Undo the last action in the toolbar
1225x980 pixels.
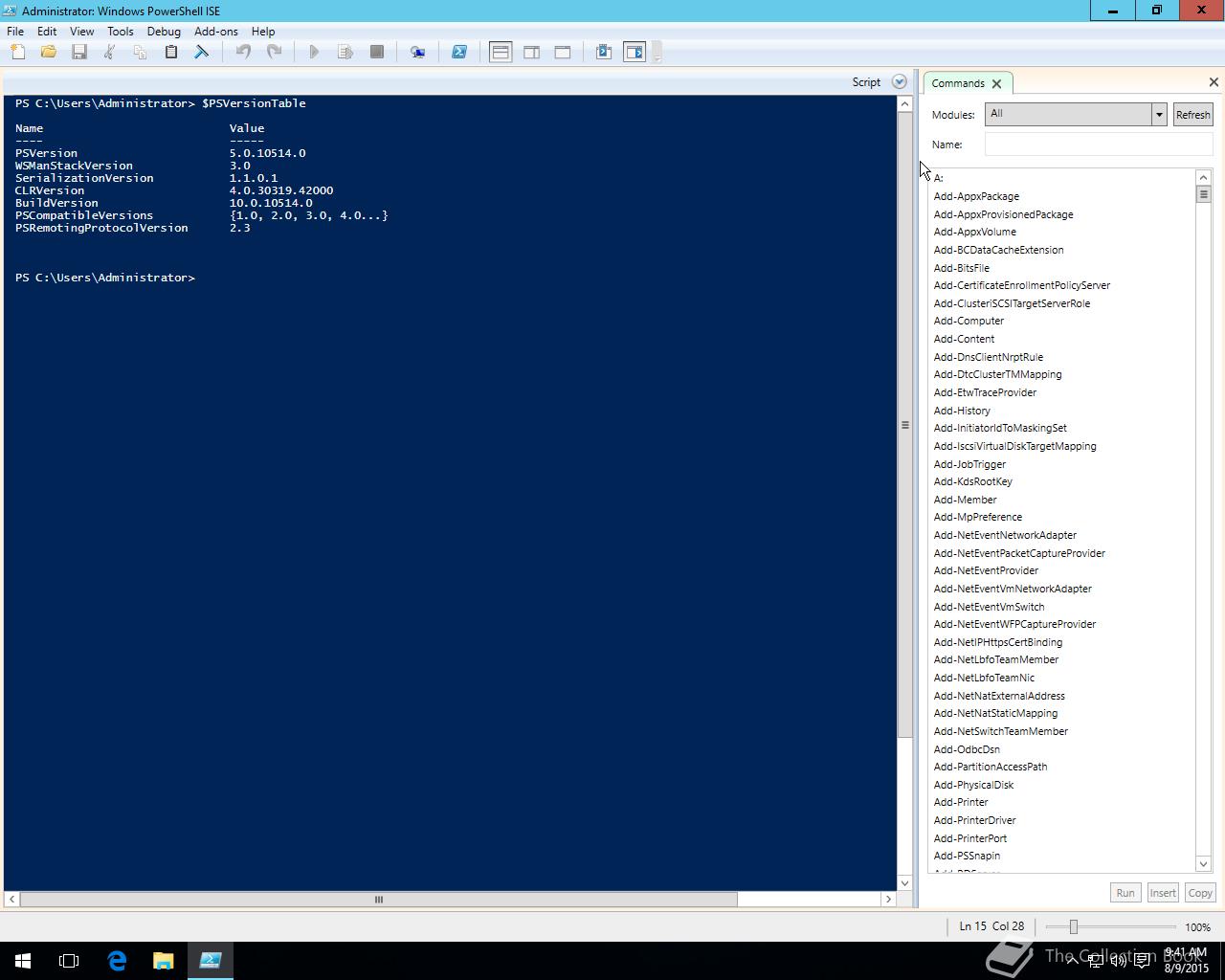pos(243,52)
